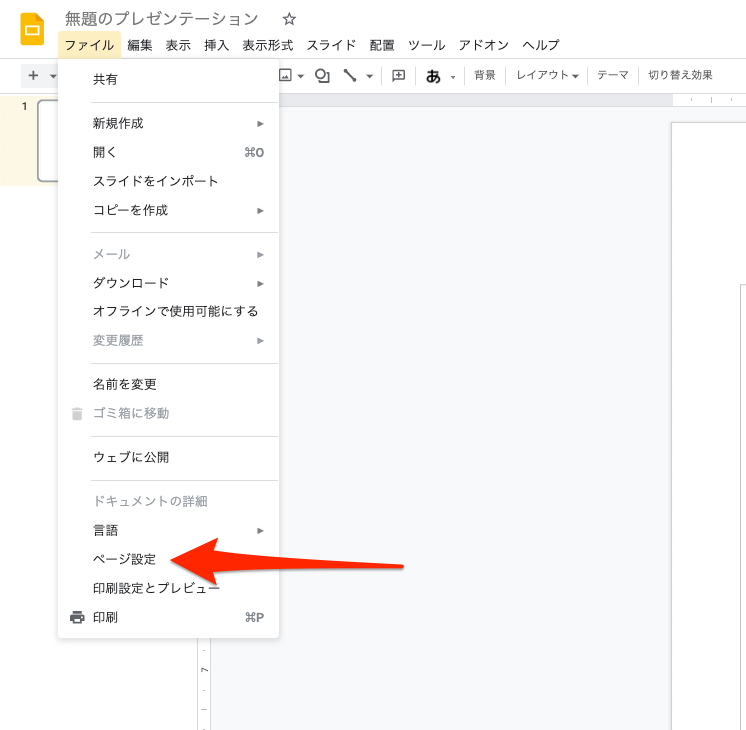The image size is (746, 730).
Task: Choose 印刷設定とプレビュー menu item
Action: pos(168,589)
